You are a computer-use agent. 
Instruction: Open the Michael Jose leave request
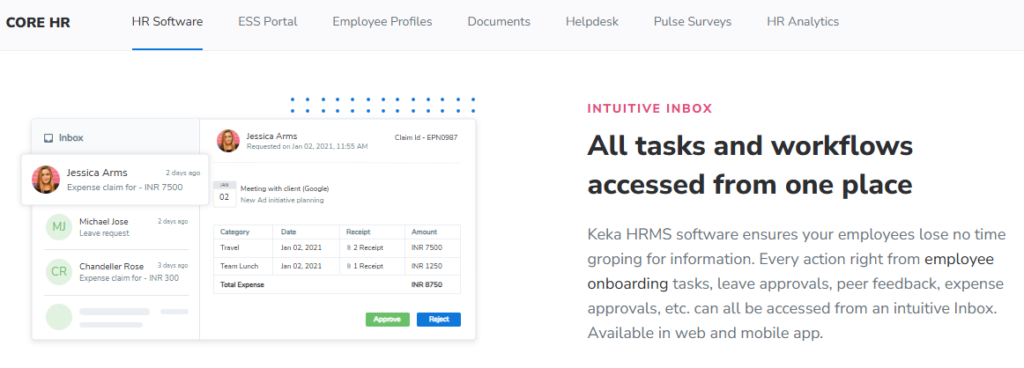point(116,227)
